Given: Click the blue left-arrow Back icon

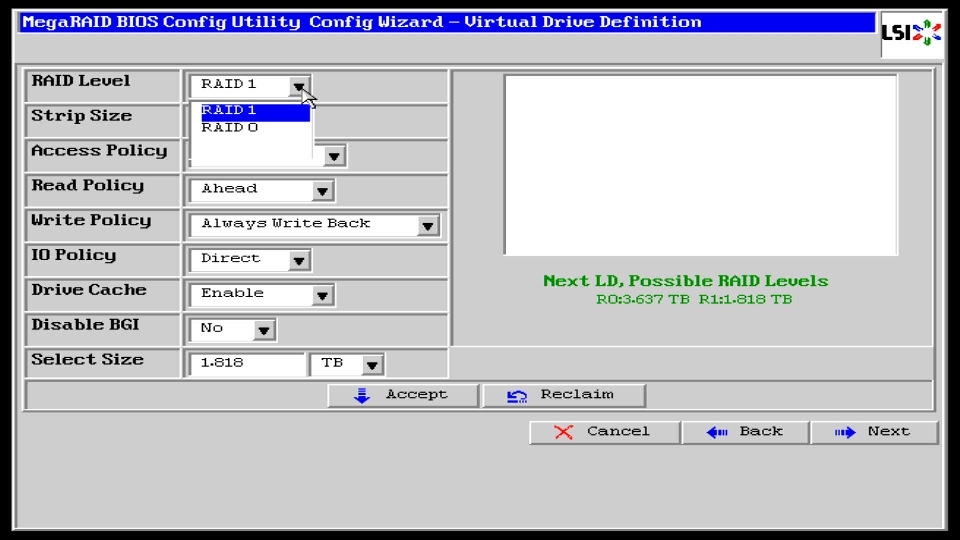Looking at the screenshot, I should click(717, 433).
